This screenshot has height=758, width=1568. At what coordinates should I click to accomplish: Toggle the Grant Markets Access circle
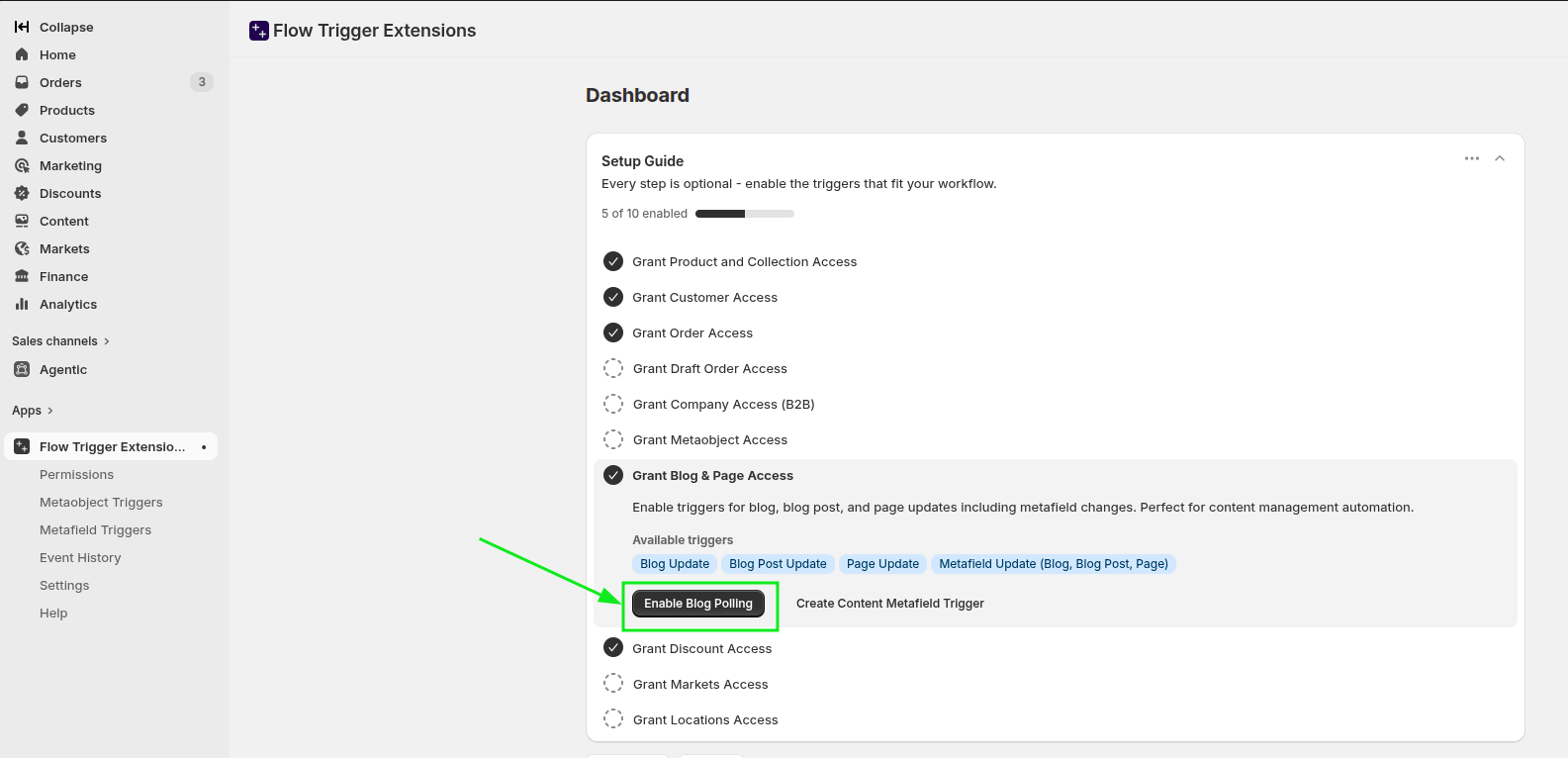(x=613, y=684)
